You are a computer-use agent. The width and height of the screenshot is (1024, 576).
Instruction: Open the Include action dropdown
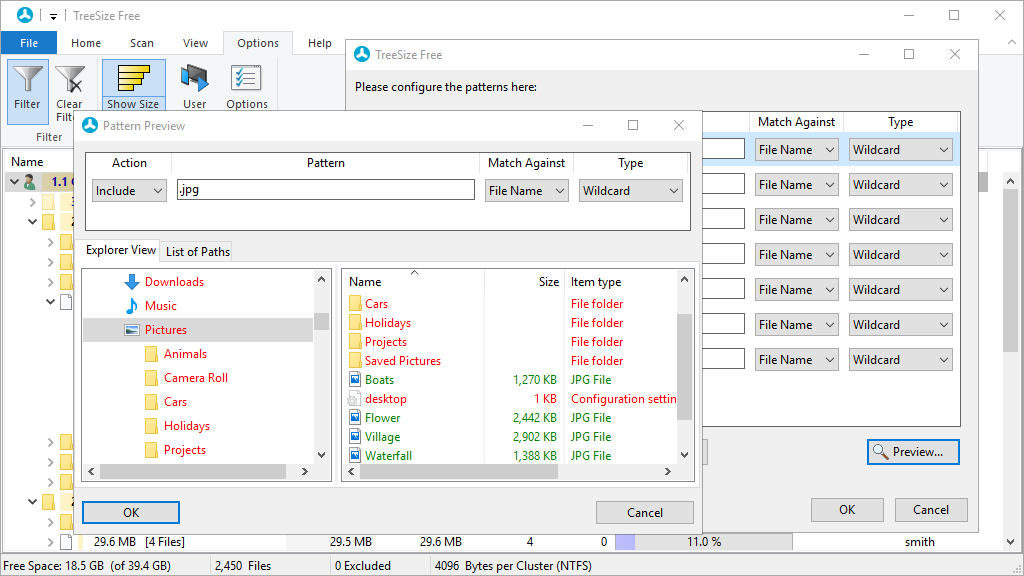point(129,190)
